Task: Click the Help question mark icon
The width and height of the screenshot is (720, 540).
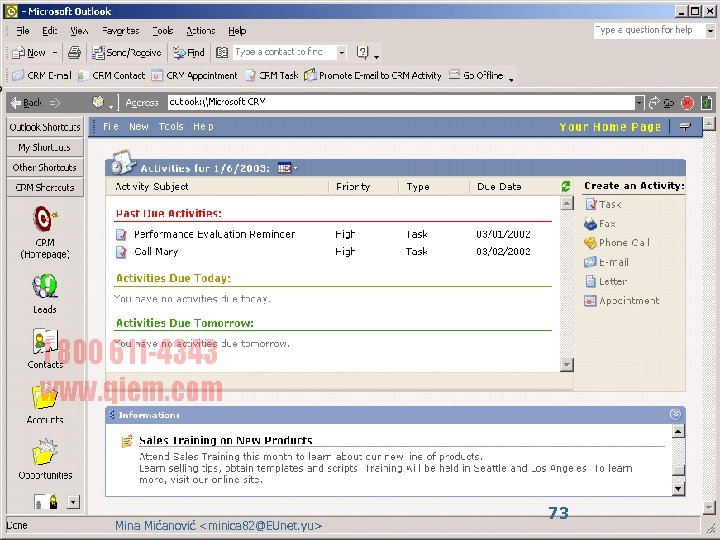Action: [362, 52]
